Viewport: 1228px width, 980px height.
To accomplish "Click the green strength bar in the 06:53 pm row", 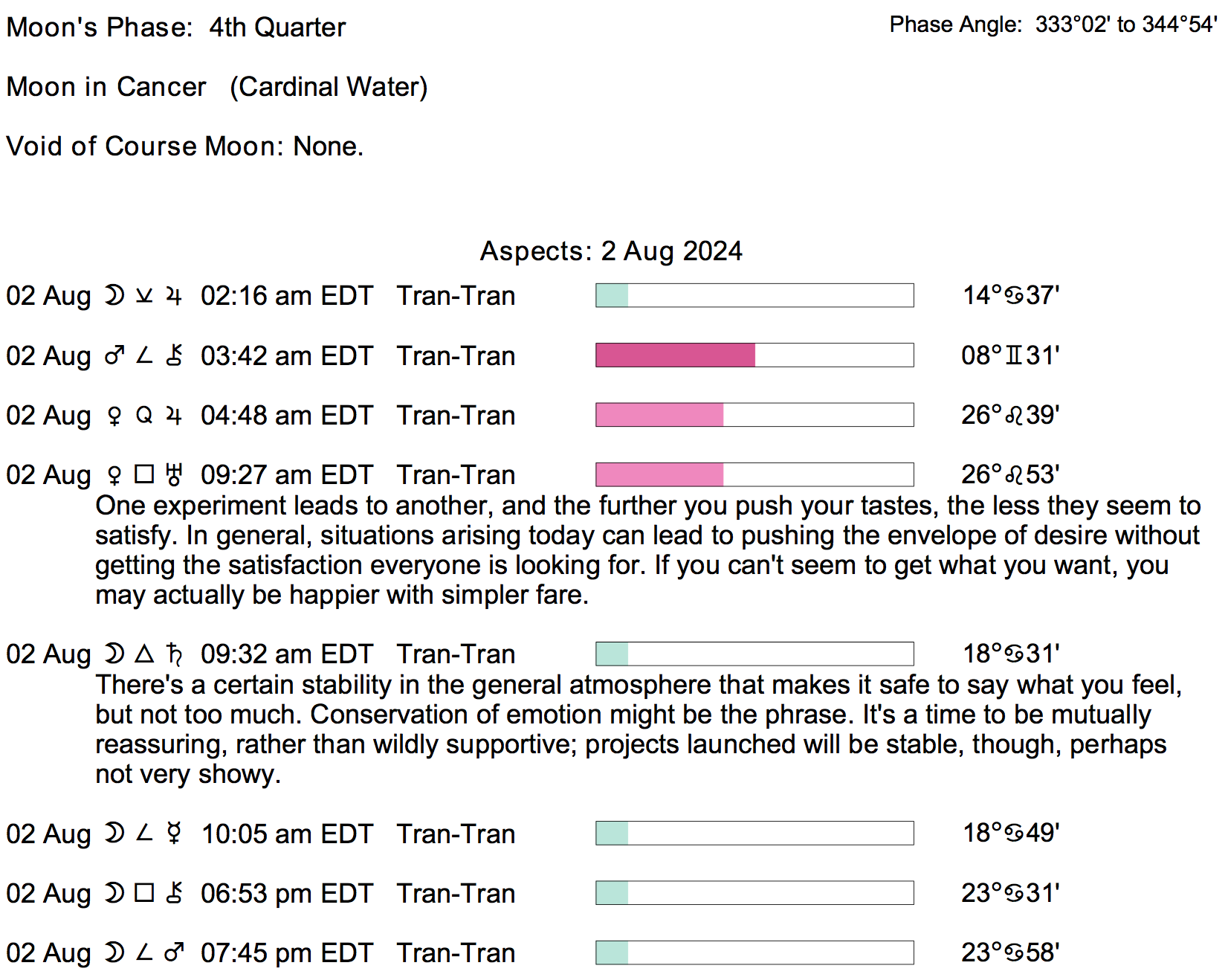I will 613,893.
